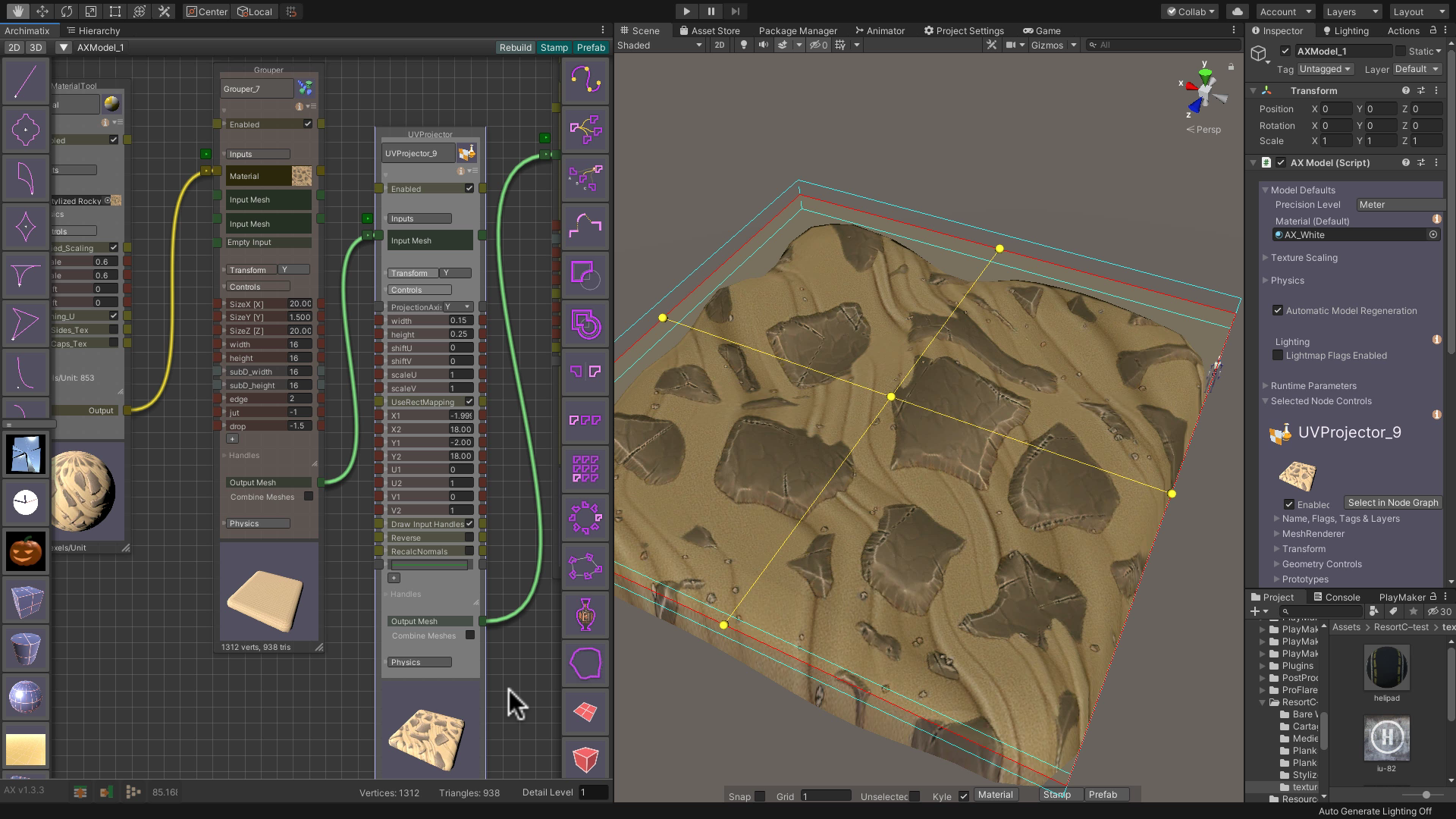Switch to the Hierarchy tab
This screenshot has height=819, width=1456.
click(93, 31)
